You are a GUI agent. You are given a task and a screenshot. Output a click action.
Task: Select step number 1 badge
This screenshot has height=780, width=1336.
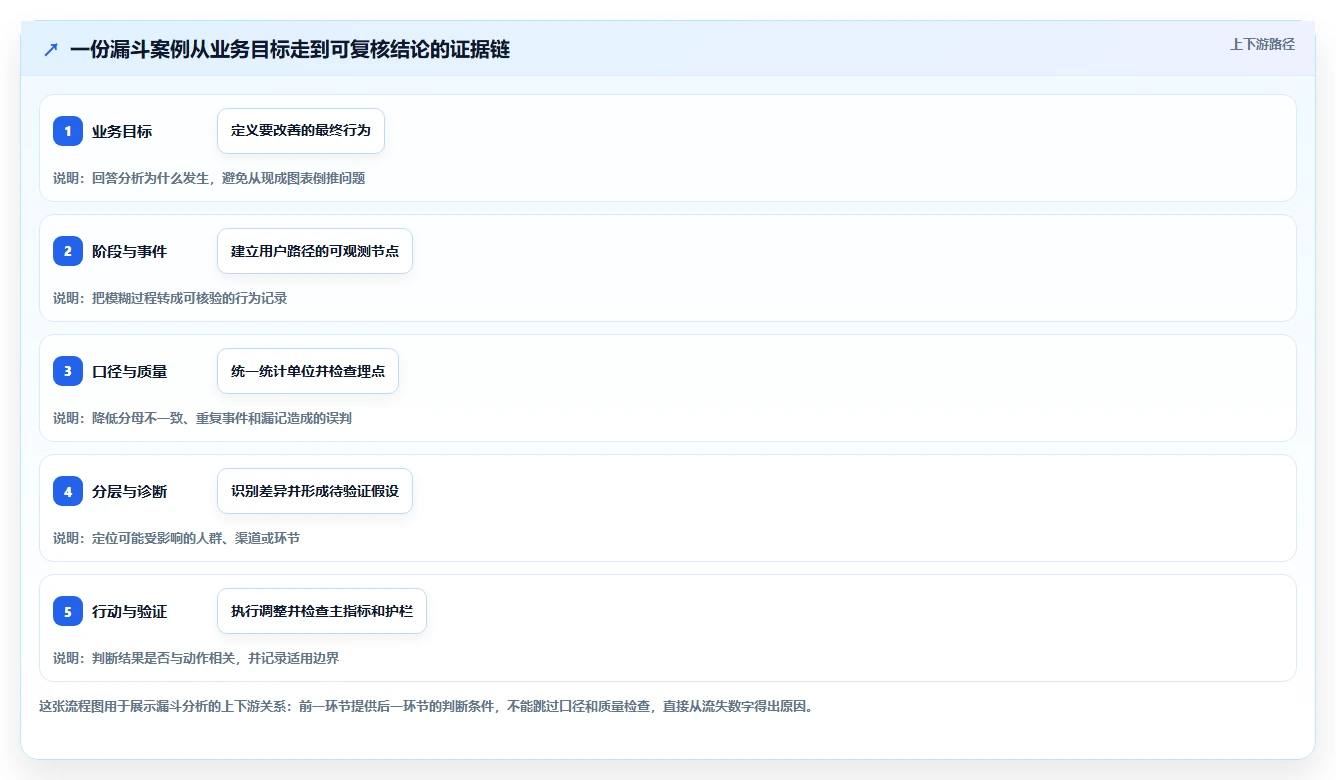[68, 131]
